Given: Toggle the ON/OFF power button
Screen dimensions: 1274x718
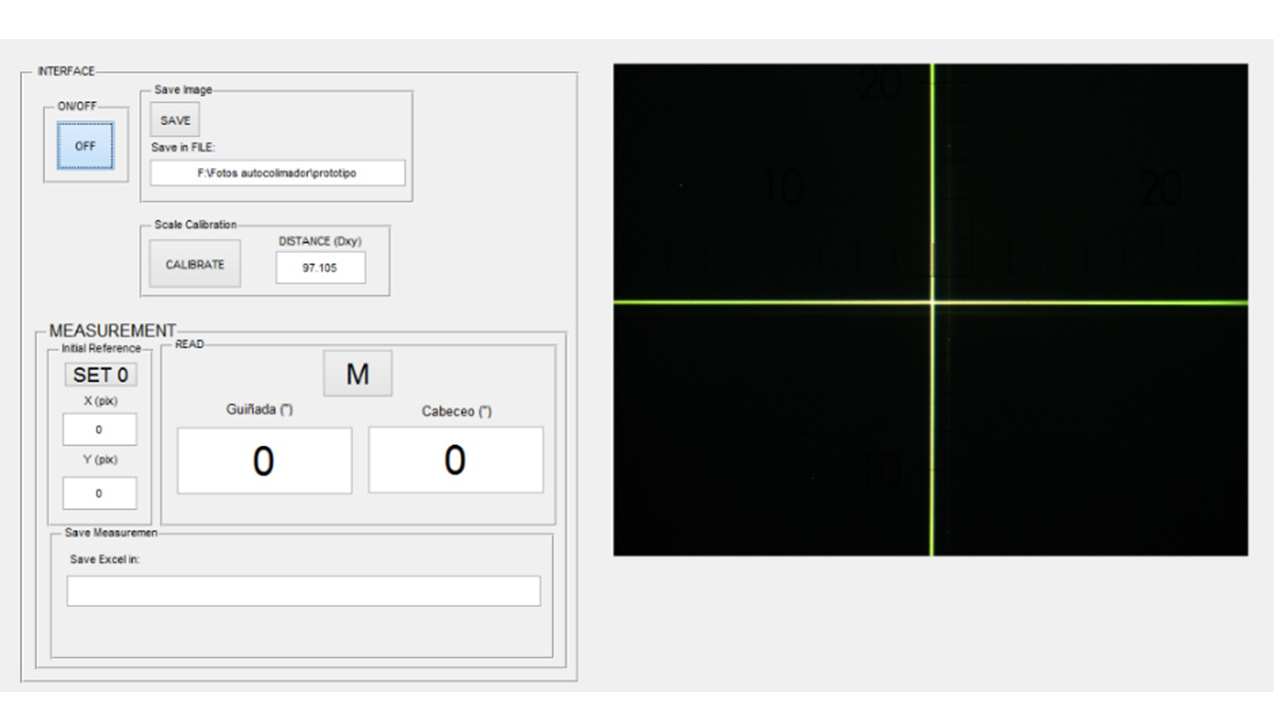Looking at the screenshot, I should coord(85,146).
